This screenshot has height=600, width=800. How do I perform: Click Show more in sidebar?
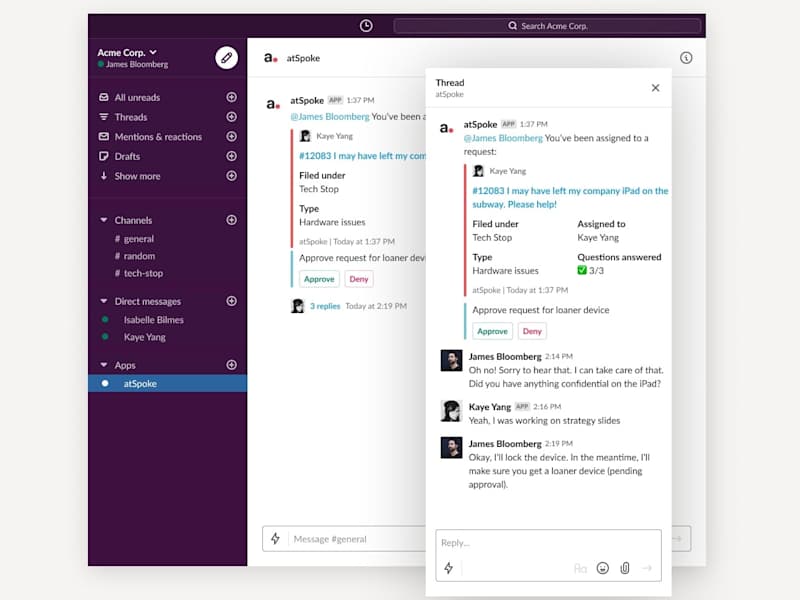[137, 176]
